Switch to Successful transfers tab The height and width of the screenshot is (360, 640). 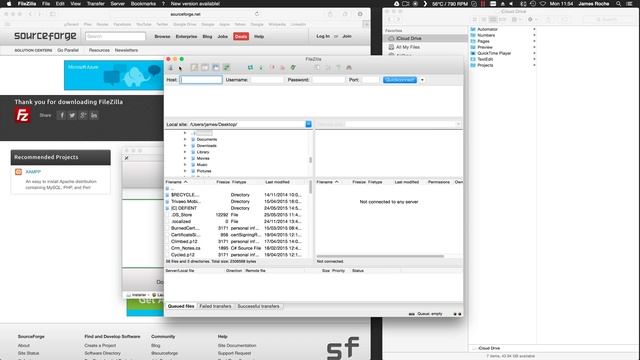(258, 306)
